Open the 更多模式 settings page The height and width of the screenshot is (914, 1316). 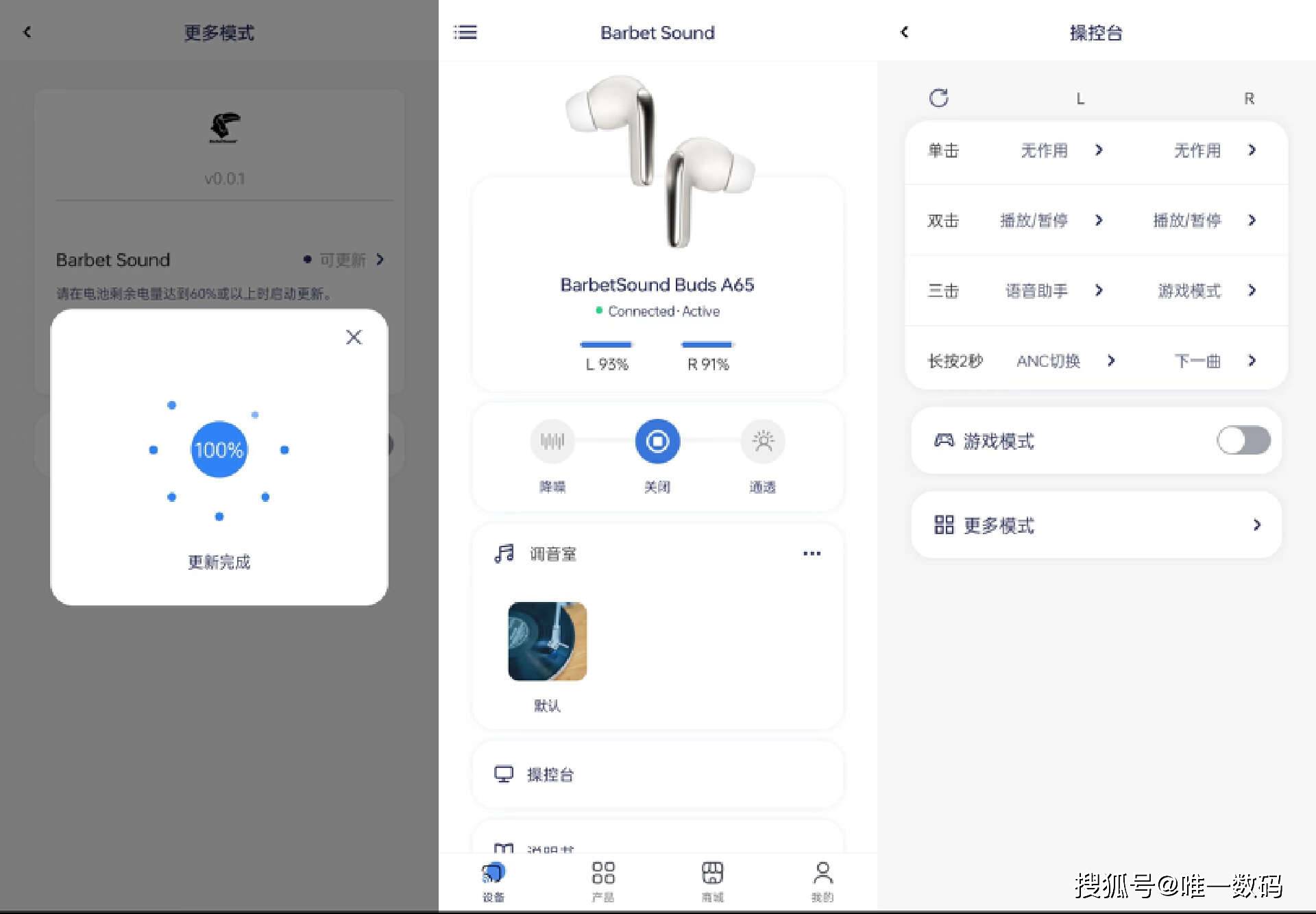click(x=1089, y=525)
